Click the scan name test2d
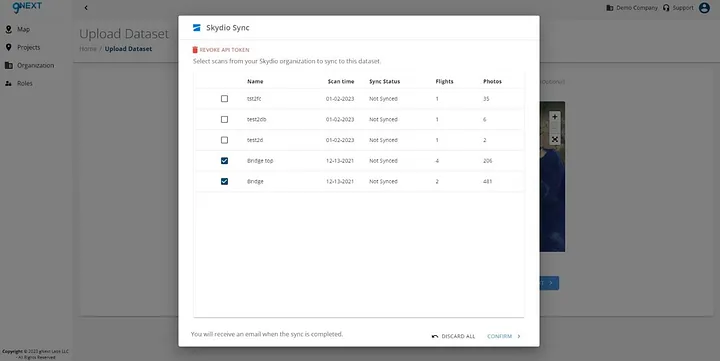This screenshot has height=361, width=720. [255, 140]
